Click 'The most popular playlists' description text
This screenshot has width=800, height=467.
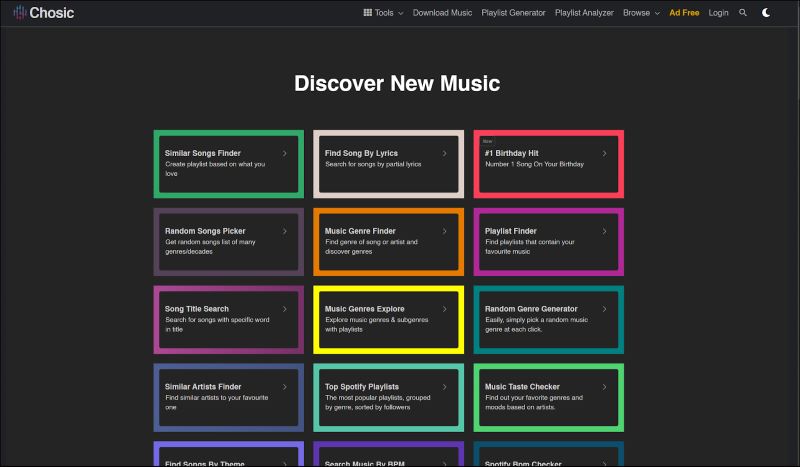(378, 403)
